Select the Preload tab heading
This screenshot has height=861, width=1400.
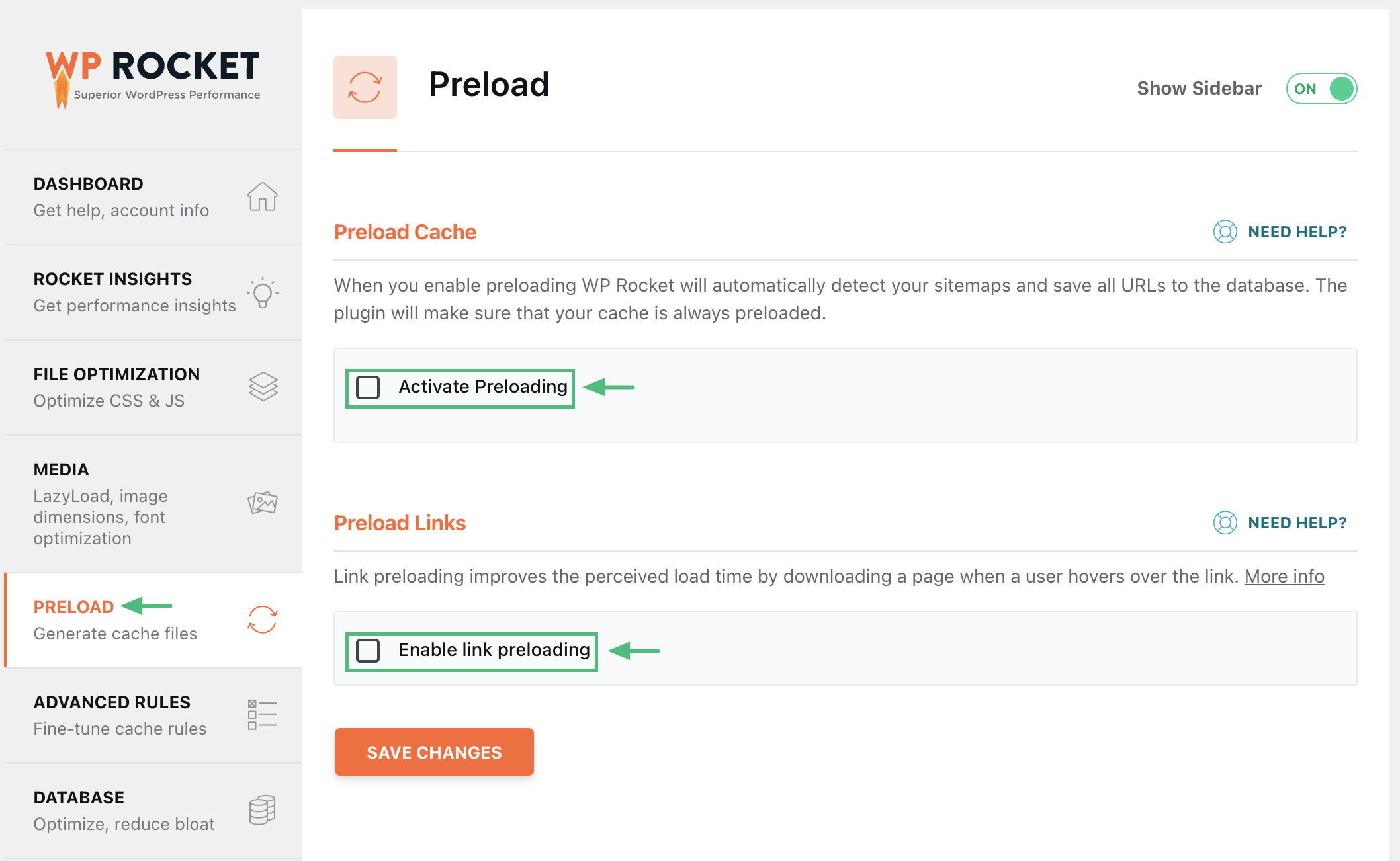(490, 84)
